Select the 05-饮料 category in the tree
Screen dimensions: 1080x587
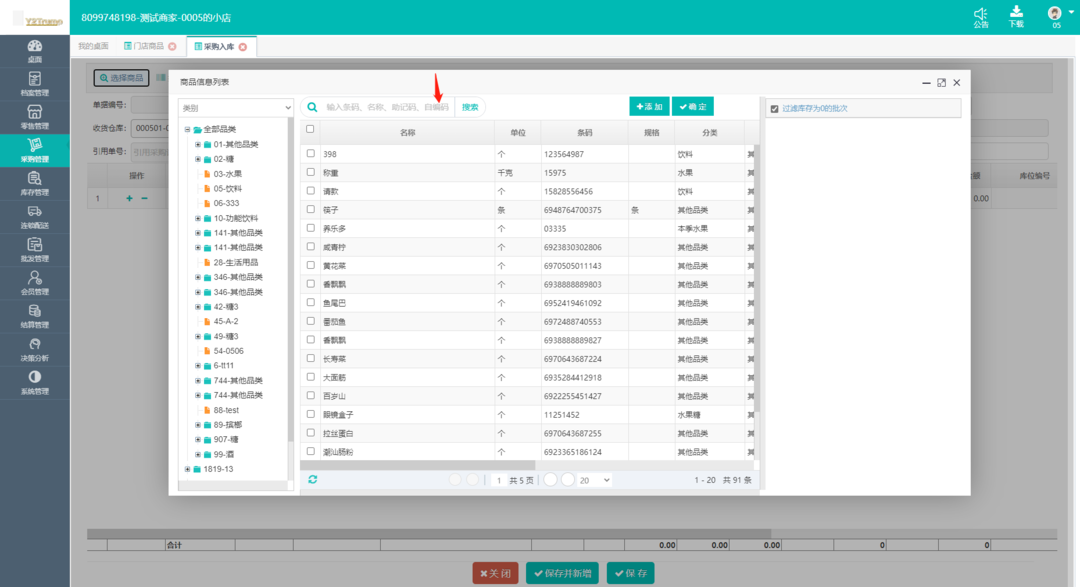pyautogui.click(x=227, y=188)
